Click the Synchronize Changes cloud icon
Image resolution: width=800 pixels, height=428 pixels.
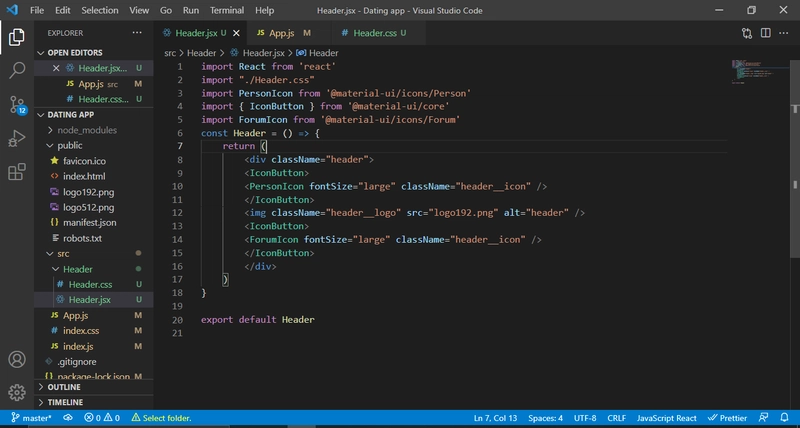tap(67, 418)
